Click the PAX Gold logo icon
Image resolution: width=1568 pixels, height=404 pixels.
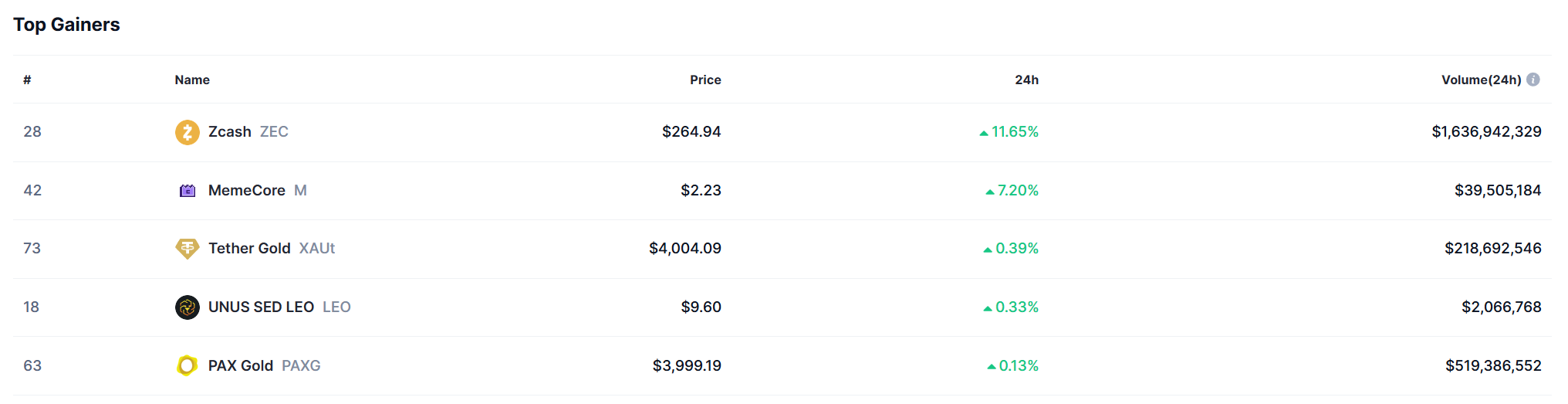point(187,365)
